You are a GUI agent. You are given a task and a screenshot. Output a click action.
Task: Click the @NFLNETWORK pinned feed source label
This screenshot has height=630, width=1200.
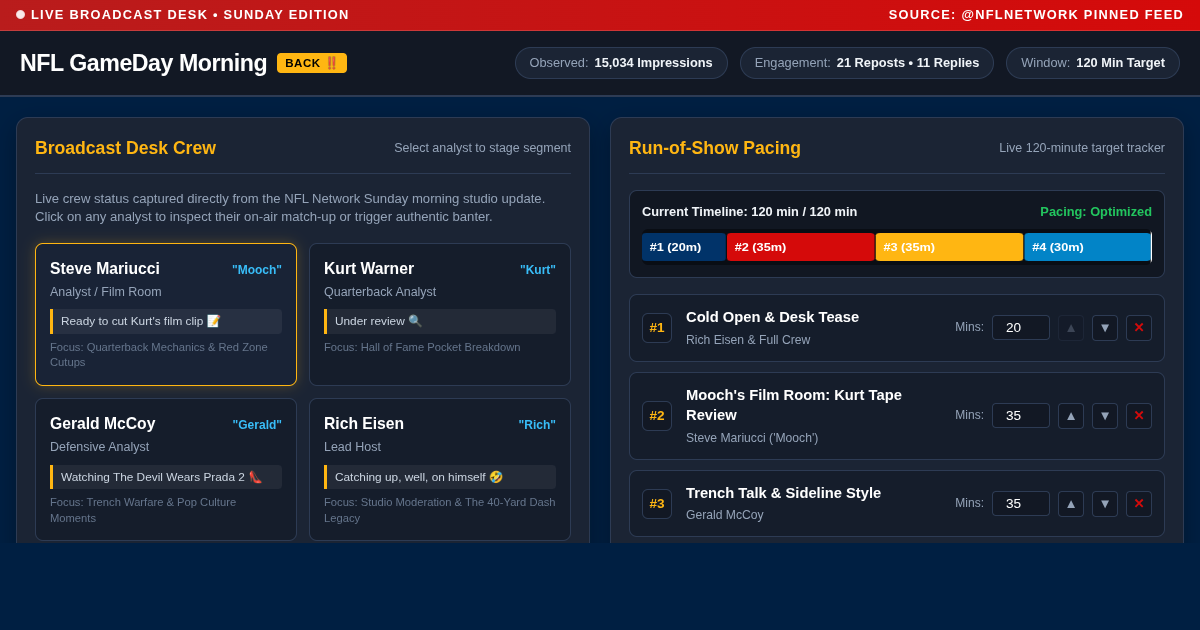1036,15
